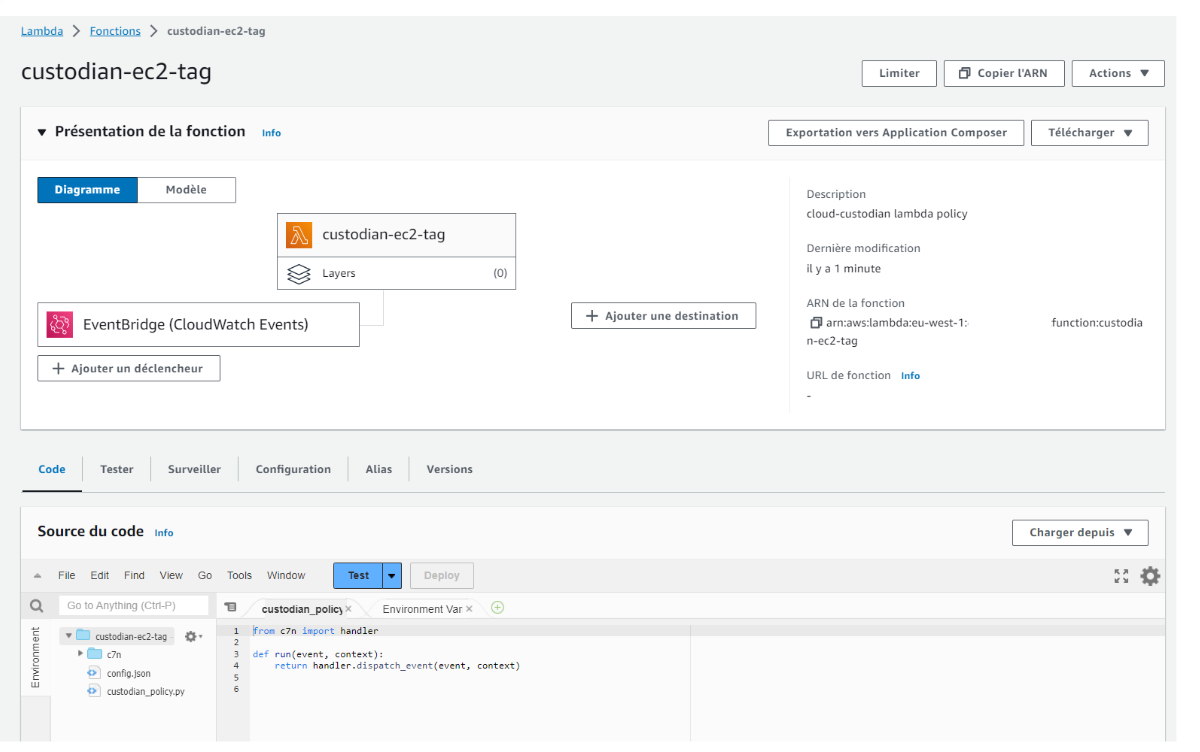Click the Layers stack icon

point(299,274)
